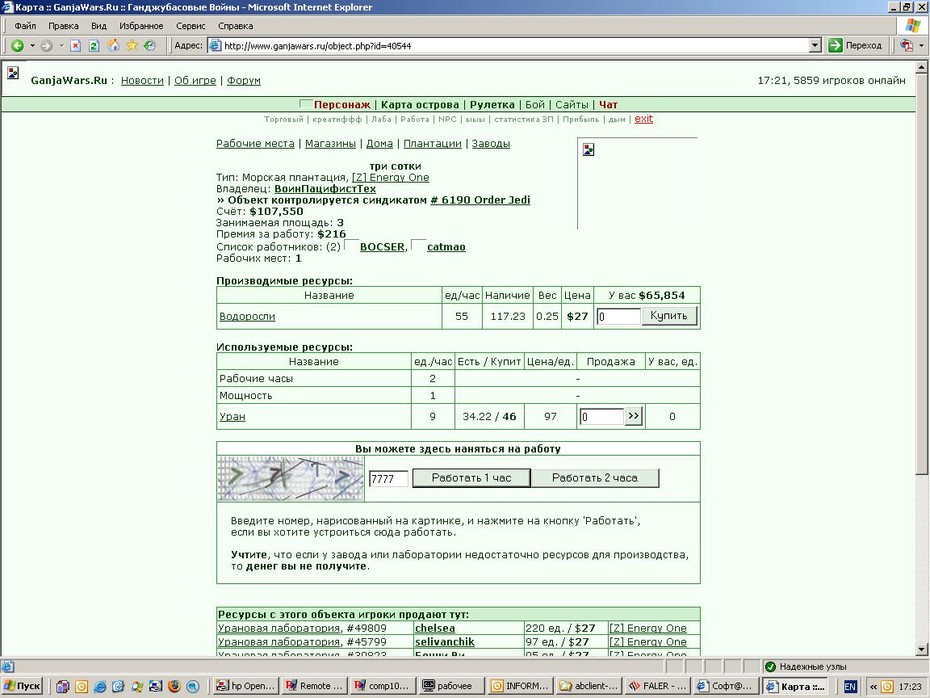This screenshot has width=930, height=698.
Task: Click the captcha image
Action: (x=291, y=479)
